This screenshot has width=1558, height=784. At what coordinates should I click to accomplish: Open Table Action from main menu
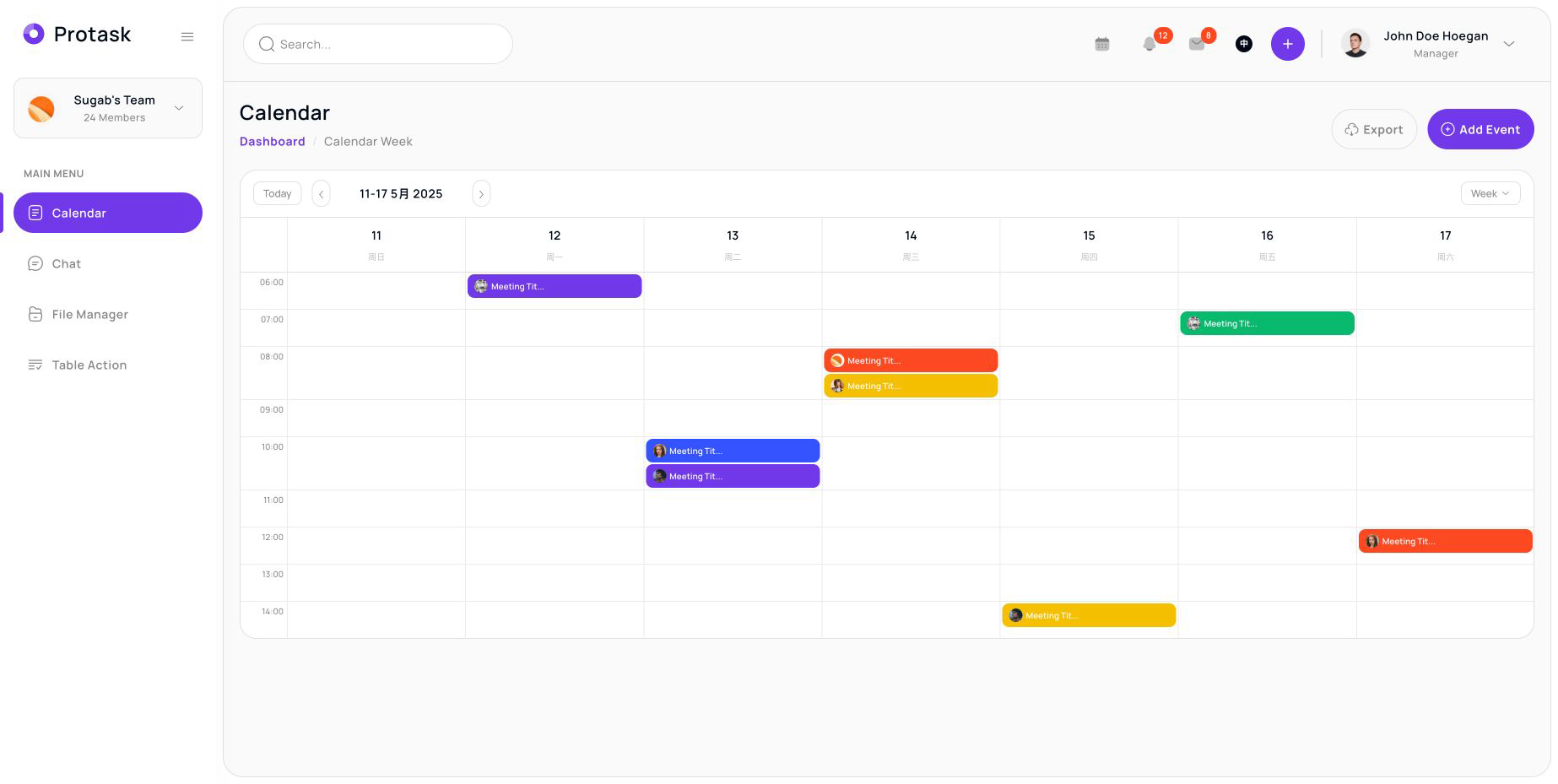(x=108, y=365)
